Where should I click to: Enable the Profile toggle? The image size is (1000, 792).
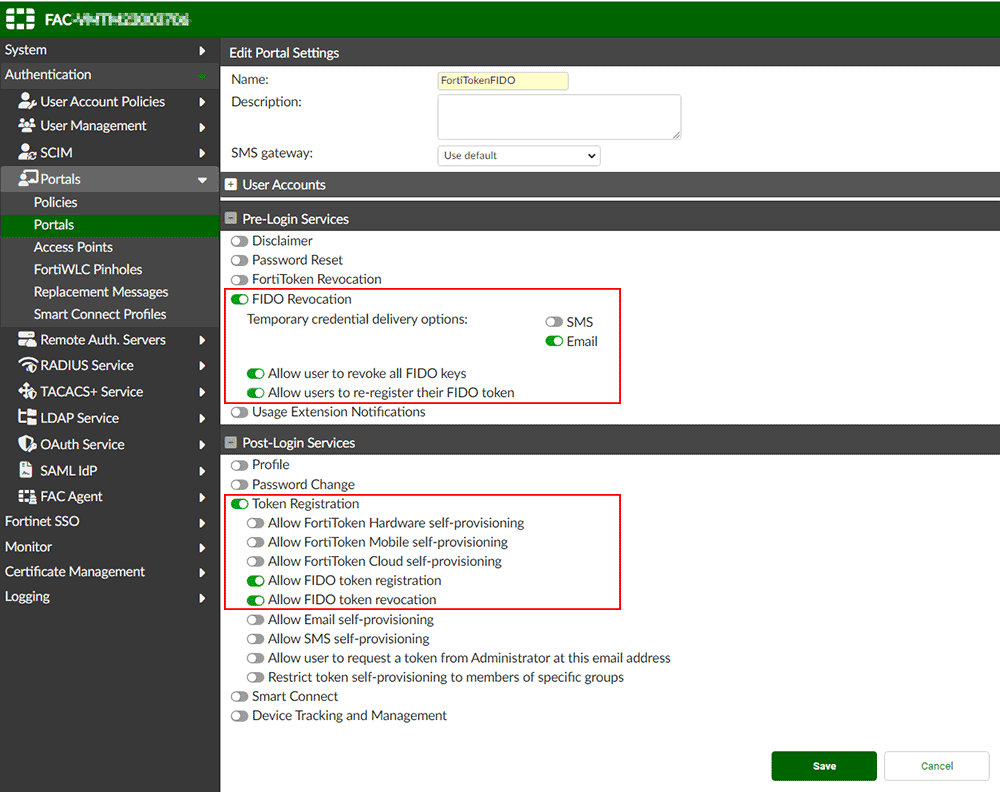coord(239,465)
